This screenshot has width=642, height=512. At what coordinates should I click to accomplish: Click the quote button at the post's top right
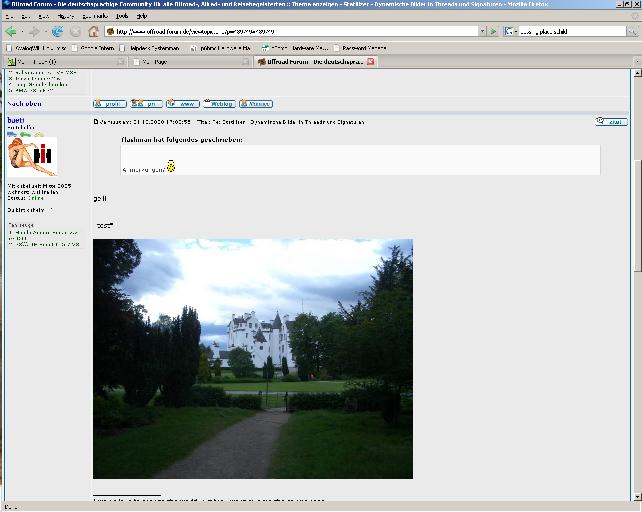pos(611,121)
